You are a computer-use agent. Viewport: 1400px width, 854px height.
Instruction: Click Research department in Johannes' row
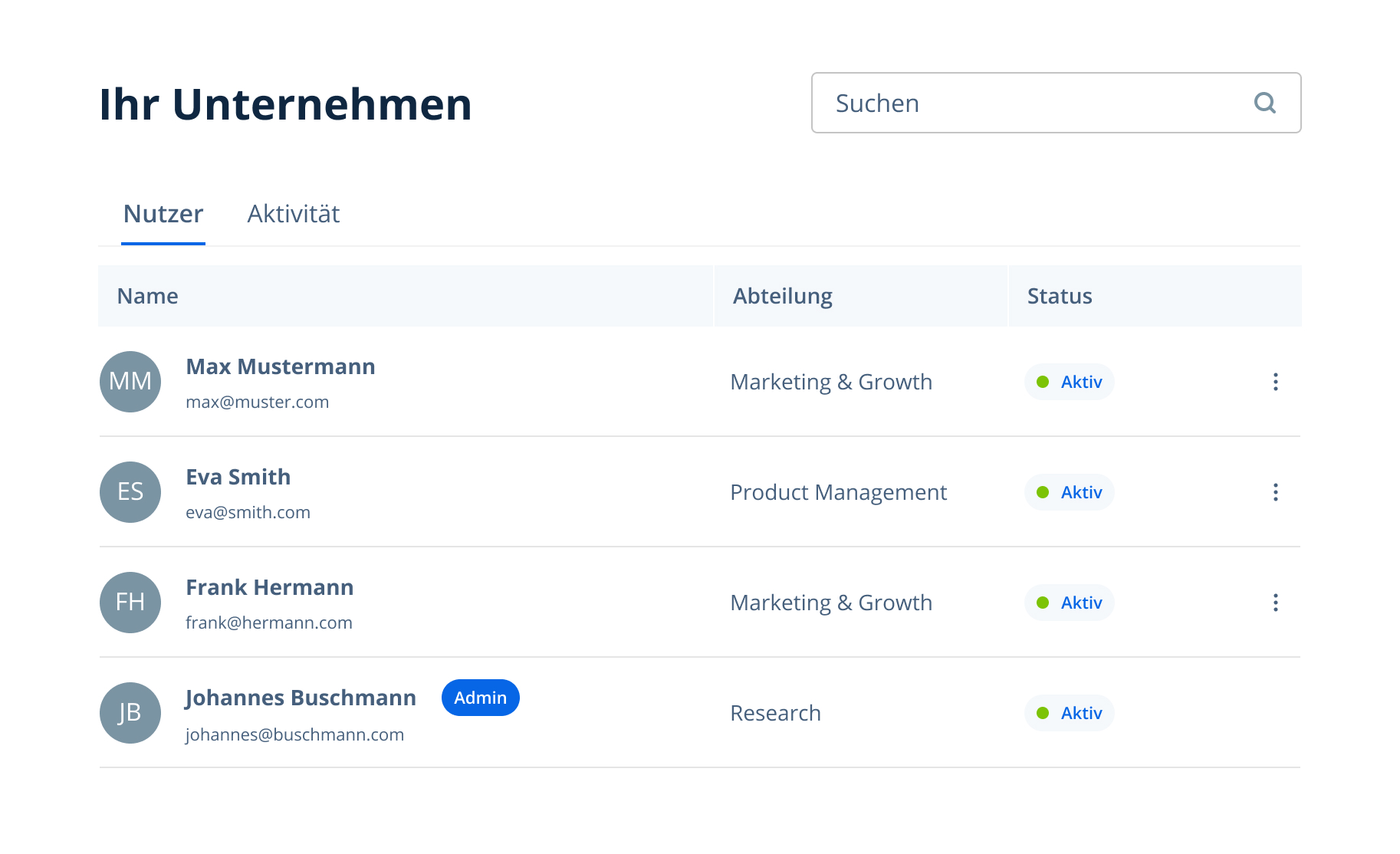775,713
